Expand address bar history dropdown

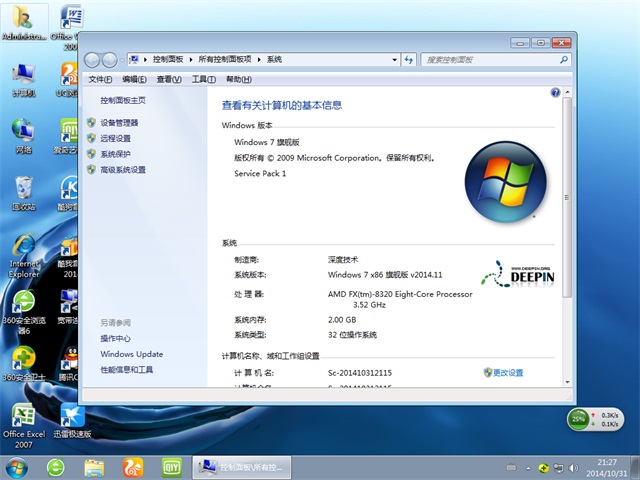tap(394, 60)
